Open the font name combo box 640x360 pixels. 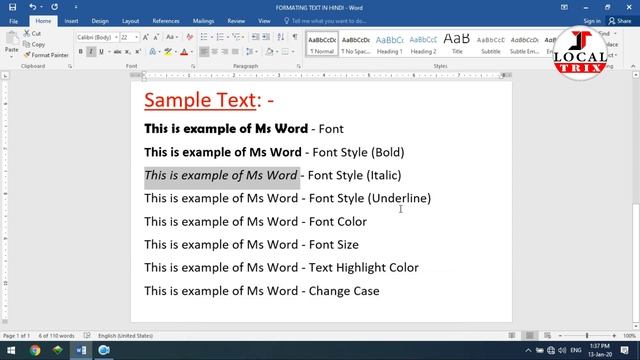[97, 38]
